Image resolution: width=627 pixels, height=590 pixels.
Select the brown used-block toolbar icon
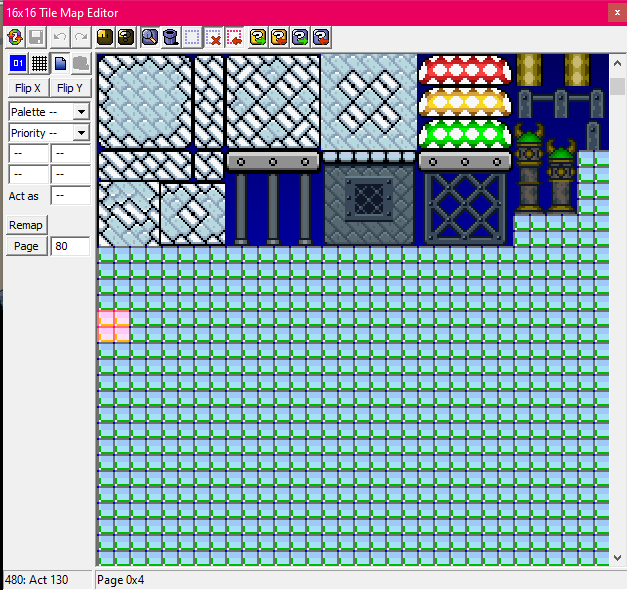point(105,38)
